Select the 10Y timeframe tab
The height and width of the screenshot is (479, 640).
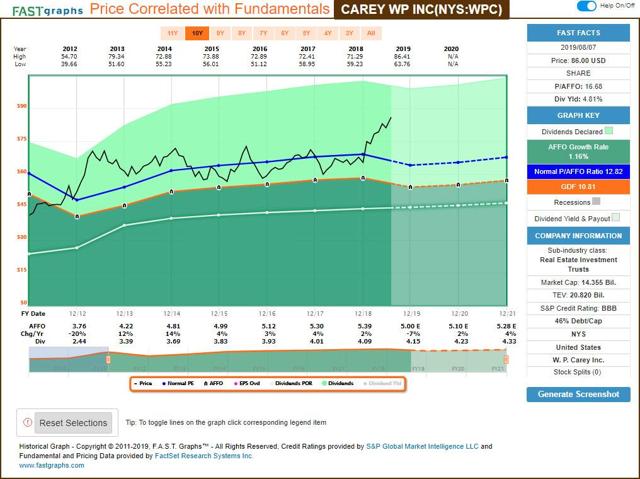pos(197,33)
